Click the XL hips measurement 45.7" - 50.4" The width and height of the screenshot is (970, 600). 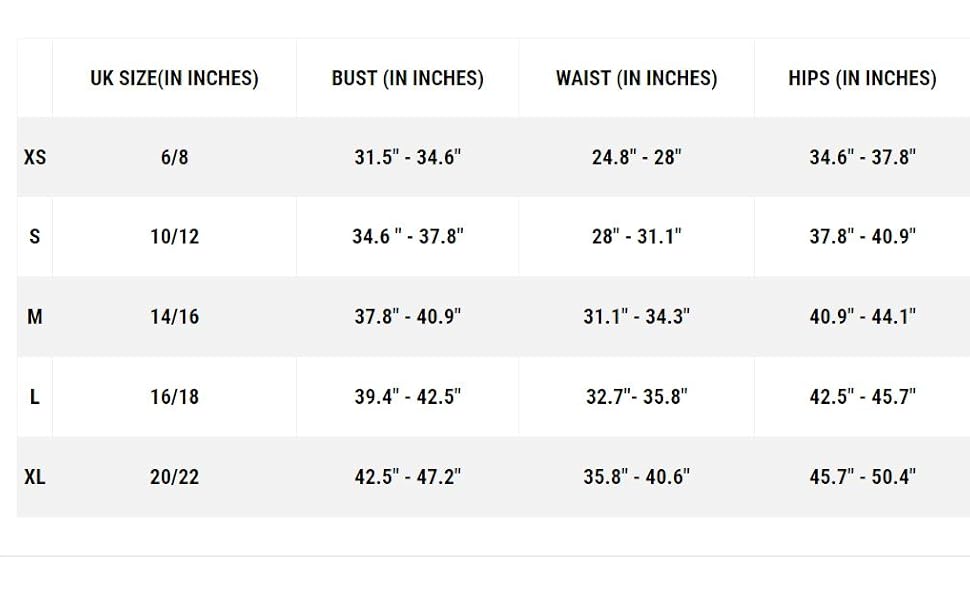pyautogui.click(x=862, y=477)
